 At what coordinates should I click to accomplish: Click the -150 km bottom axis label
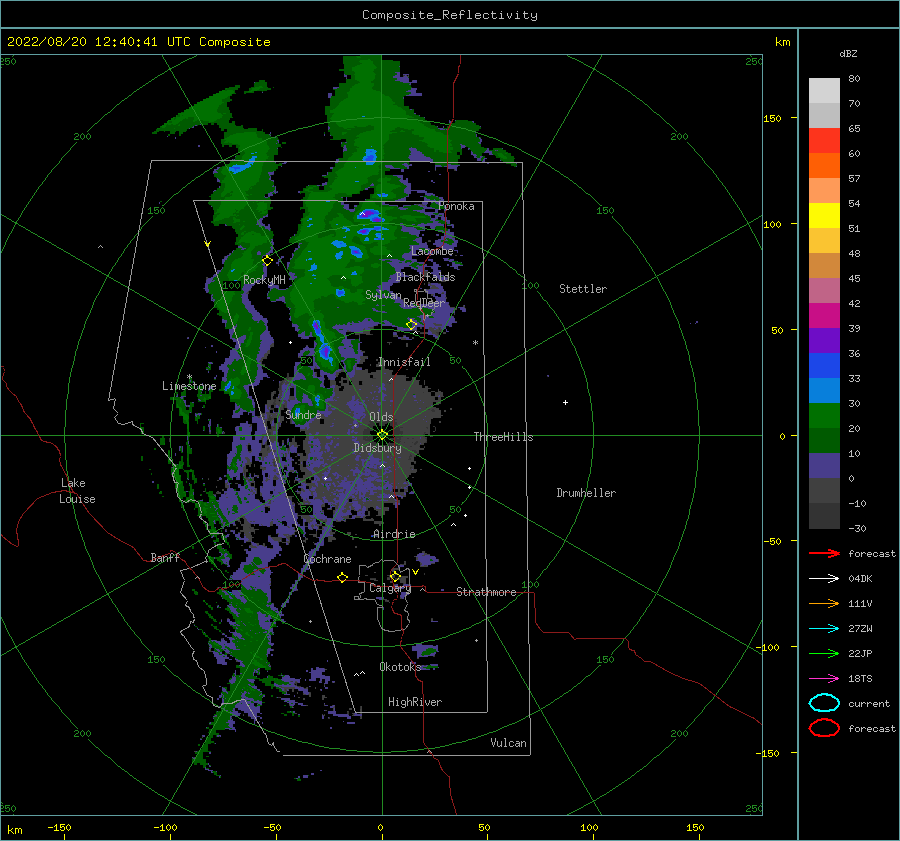(59, 827)
